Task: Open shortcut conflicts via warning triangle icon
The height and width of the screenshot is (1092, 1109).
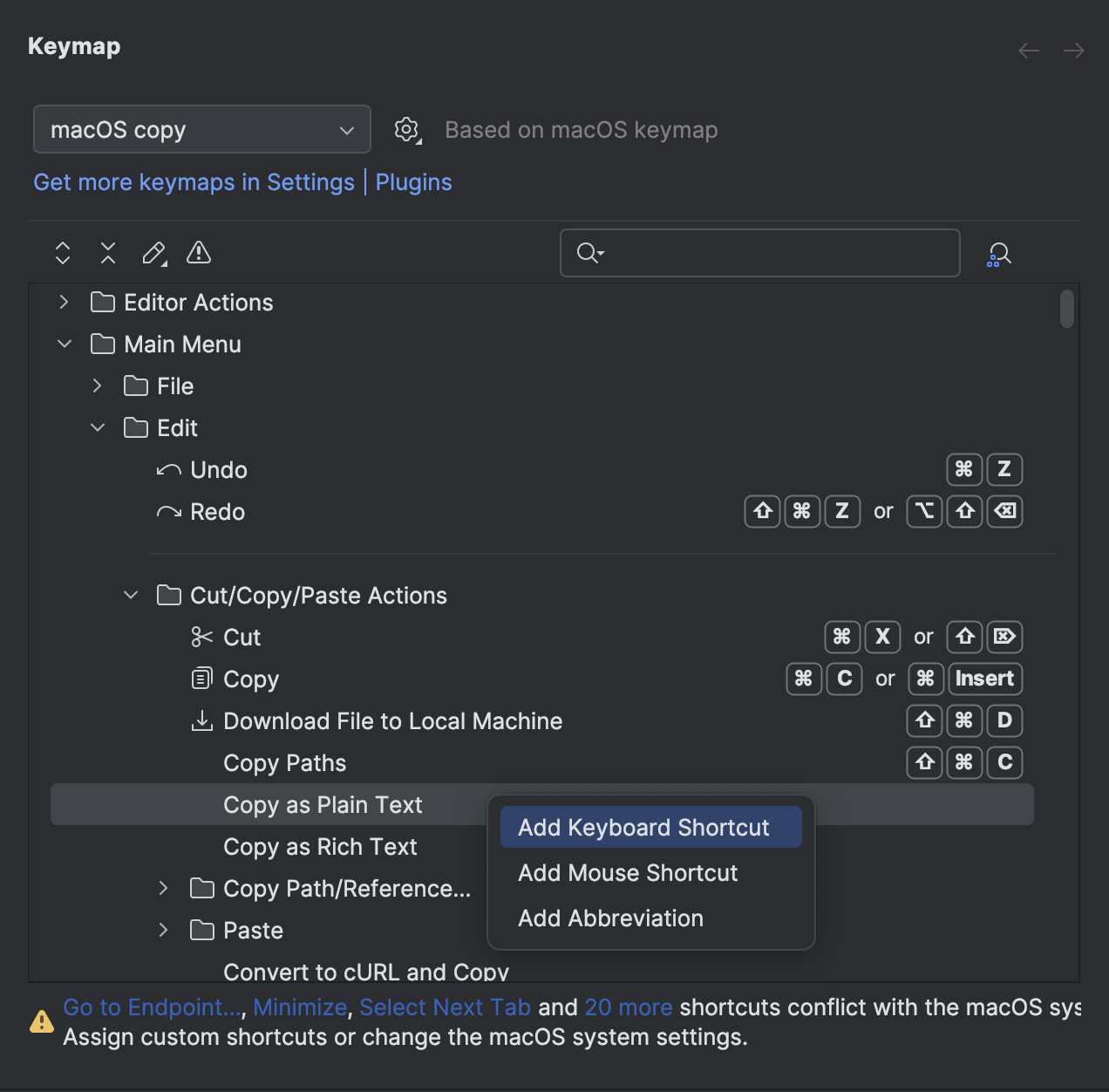Action: pyautogui.click(x=198, y=253)
